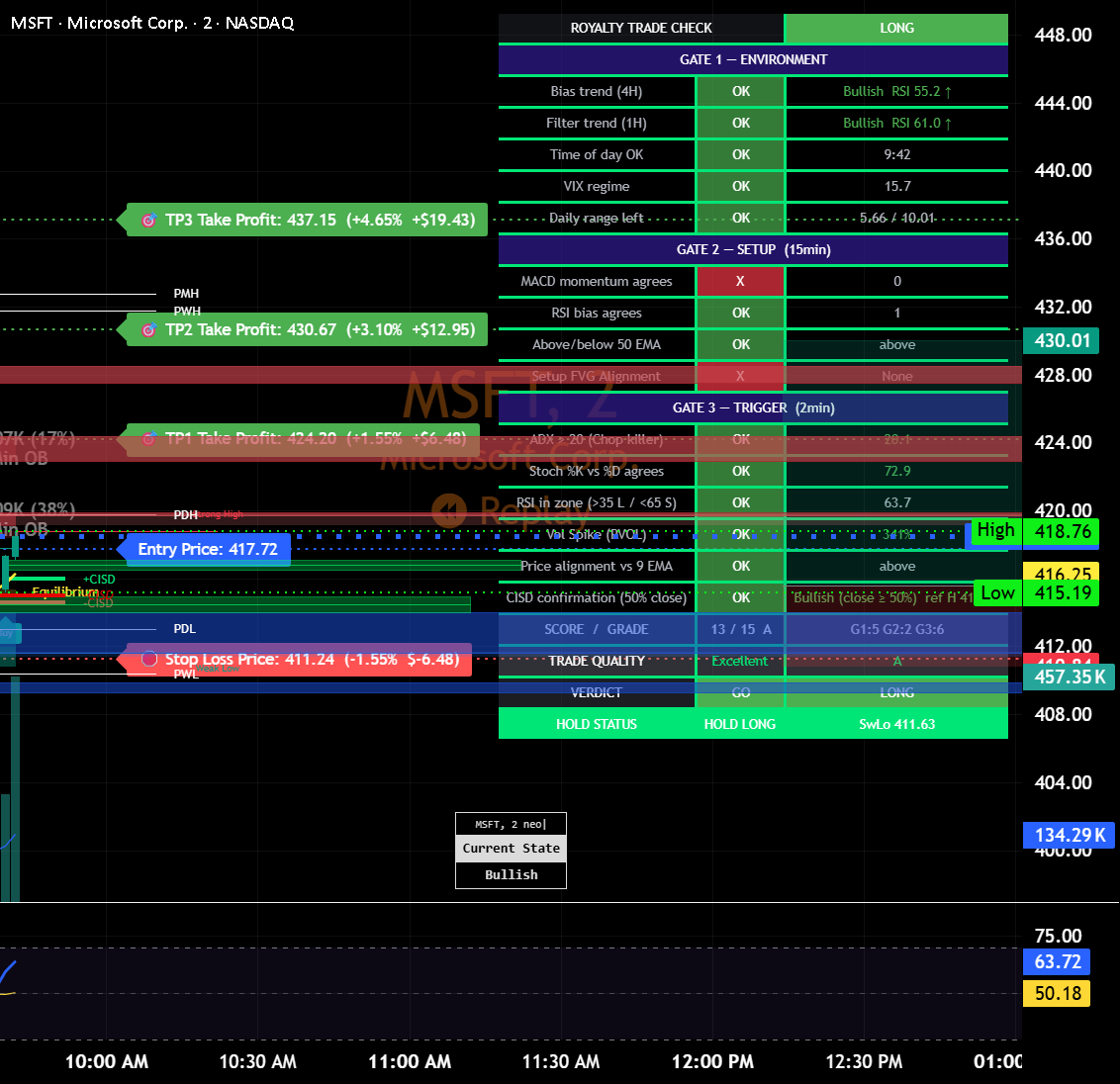Click the Stoch value 72.9

(897, 472)
